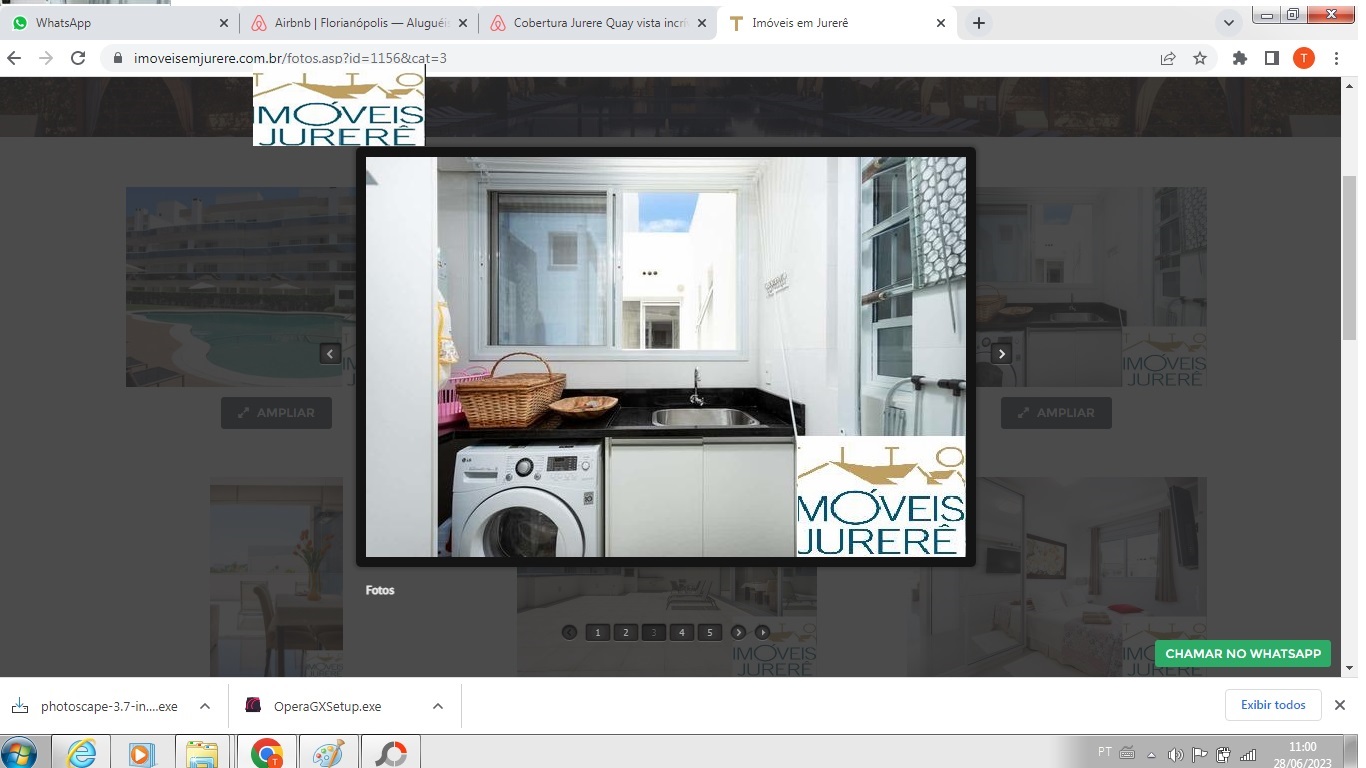This screenshot has width=1366, height=768.
Task: Click the pagination next chevron
Action: [x=738, y=632]
